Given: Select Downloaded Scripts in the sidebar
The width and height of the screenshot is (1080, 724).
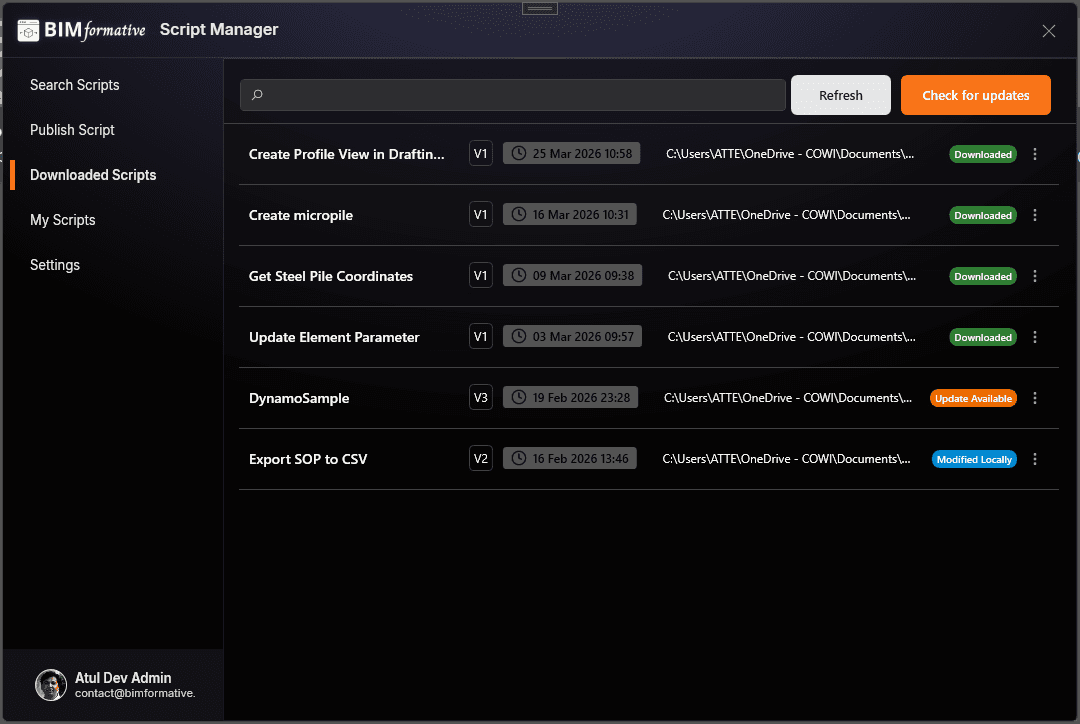Looking at the screenshot, I should (x=93, y=174).
